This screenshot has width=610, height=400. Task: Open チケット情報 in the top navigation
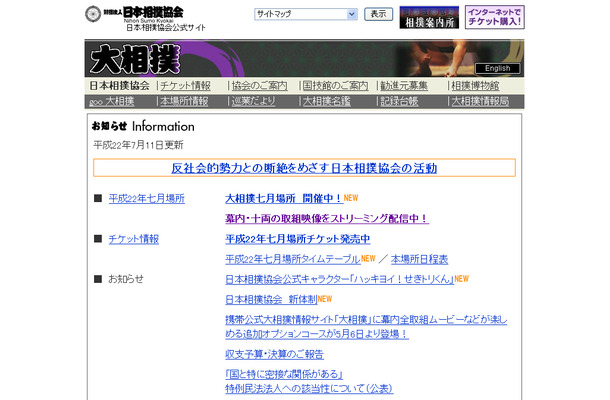[185, 86]
